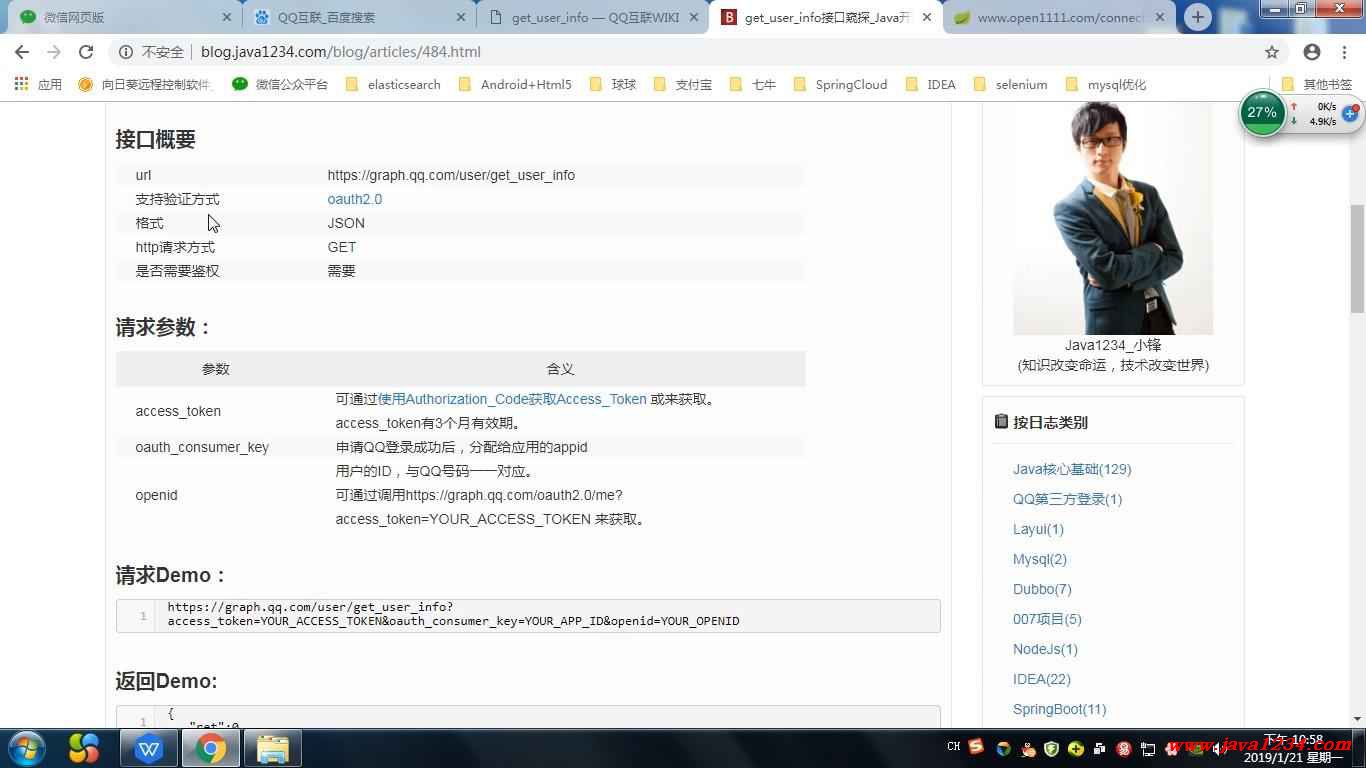This screenshot has height=768, width=1366.
Task: Open the 七牛 bookmark folder
Action: [752, 85]
